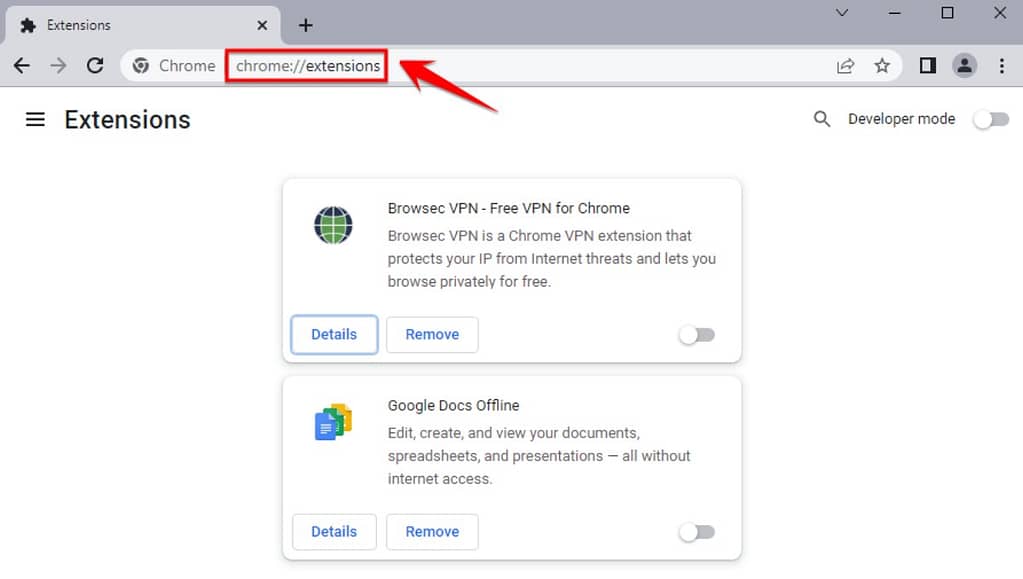Open the tab search chevron
1023x579 pixels.
point(842,12)
